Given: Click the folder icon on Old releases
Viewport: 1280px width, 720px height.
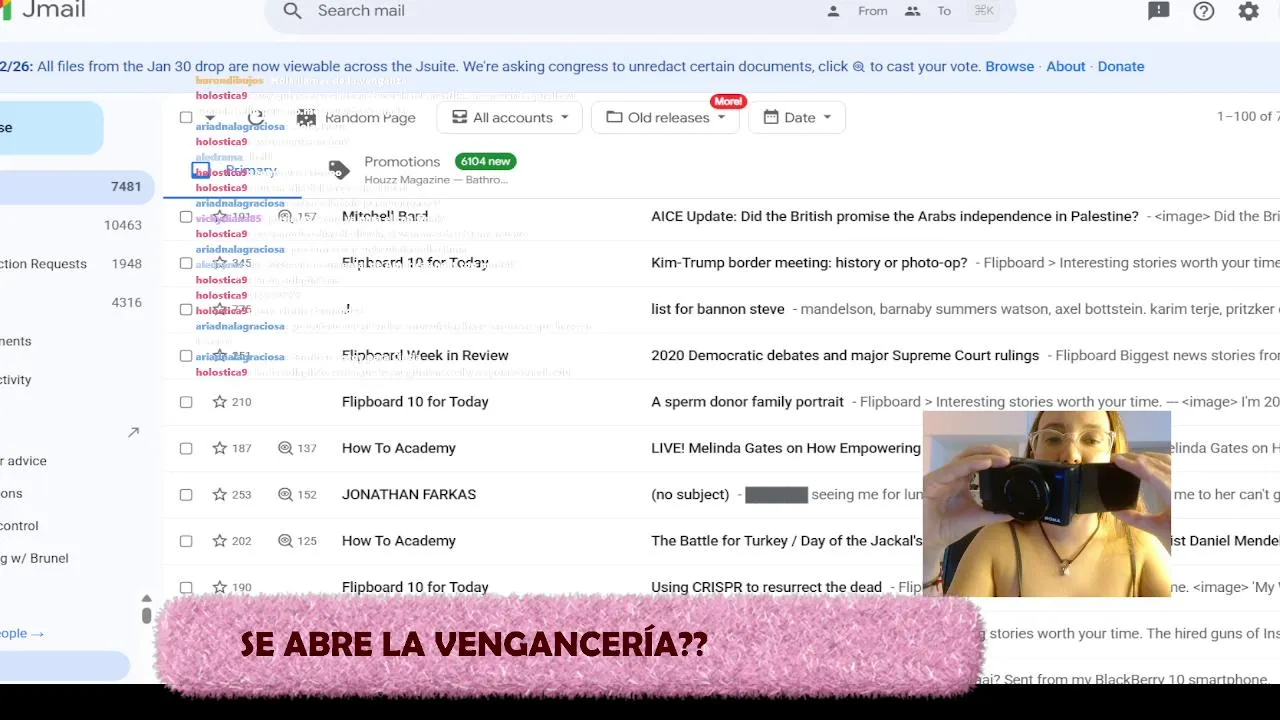Looking at the screenshot, I should pyautogui.click(x=614, y=117).
